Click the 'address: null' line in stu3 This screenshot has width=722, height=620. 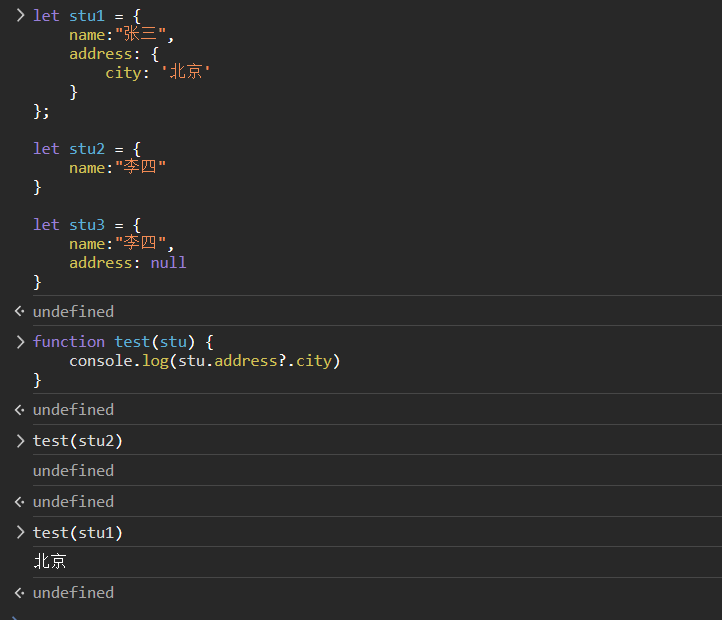[127, 263]
